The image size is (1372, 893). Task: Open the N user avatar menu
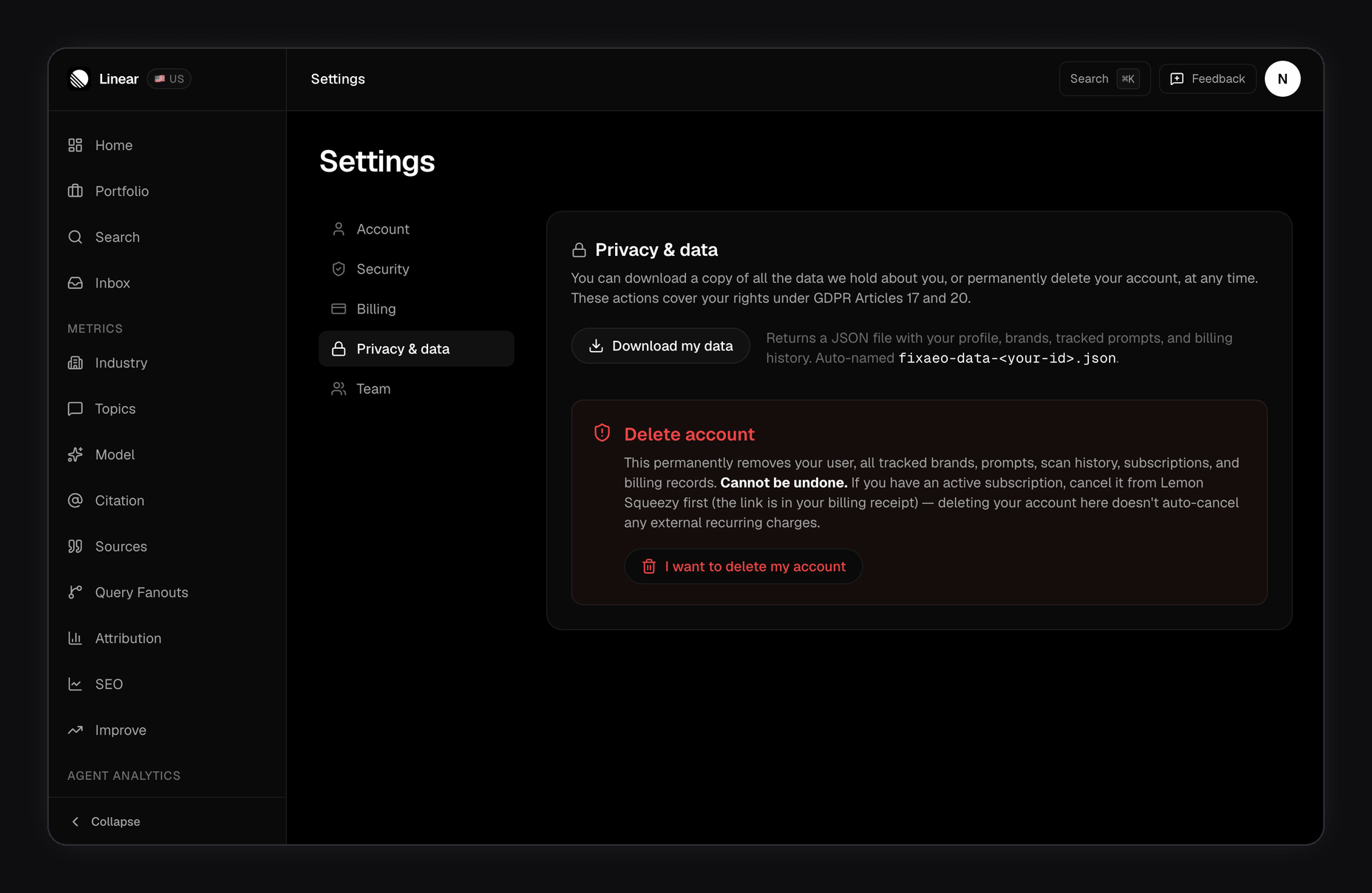click(1283, 79)
